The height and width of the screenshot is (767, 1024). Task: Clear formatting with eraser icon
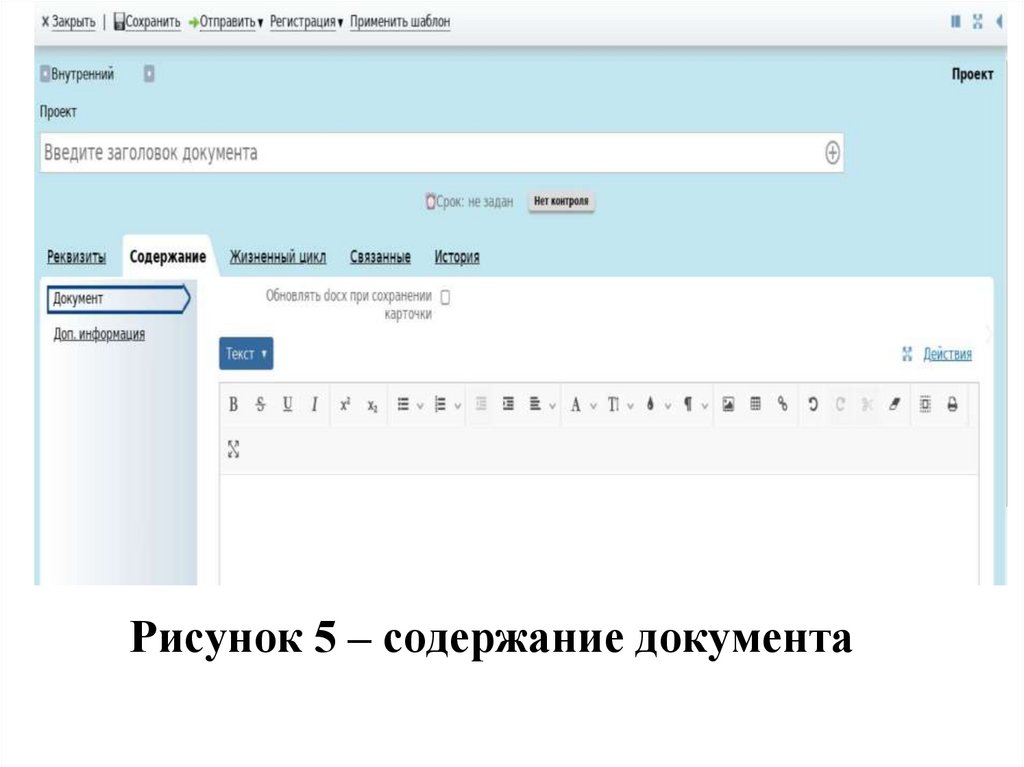click(895, 404)
